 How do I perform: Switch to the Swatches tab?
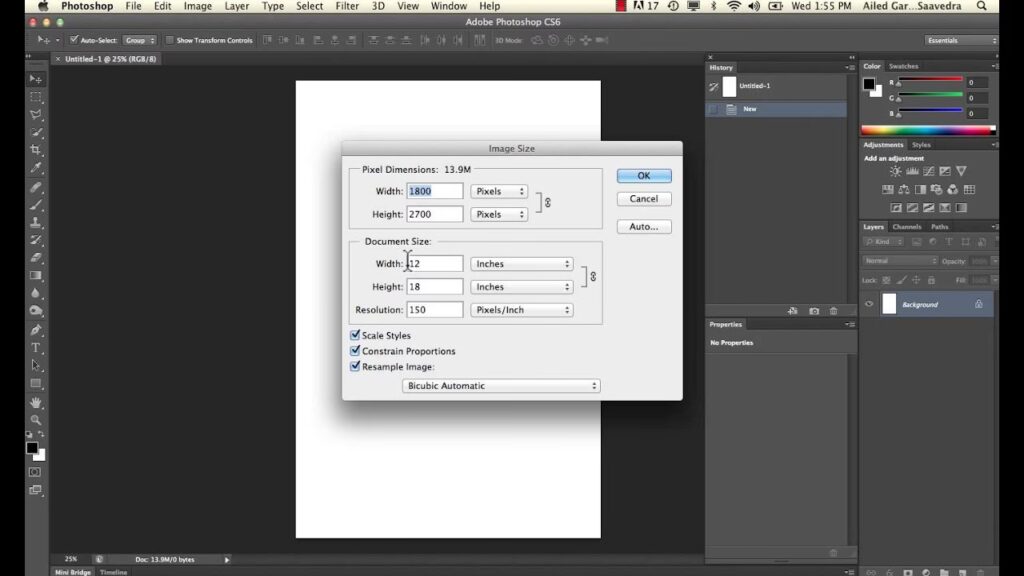903,66
